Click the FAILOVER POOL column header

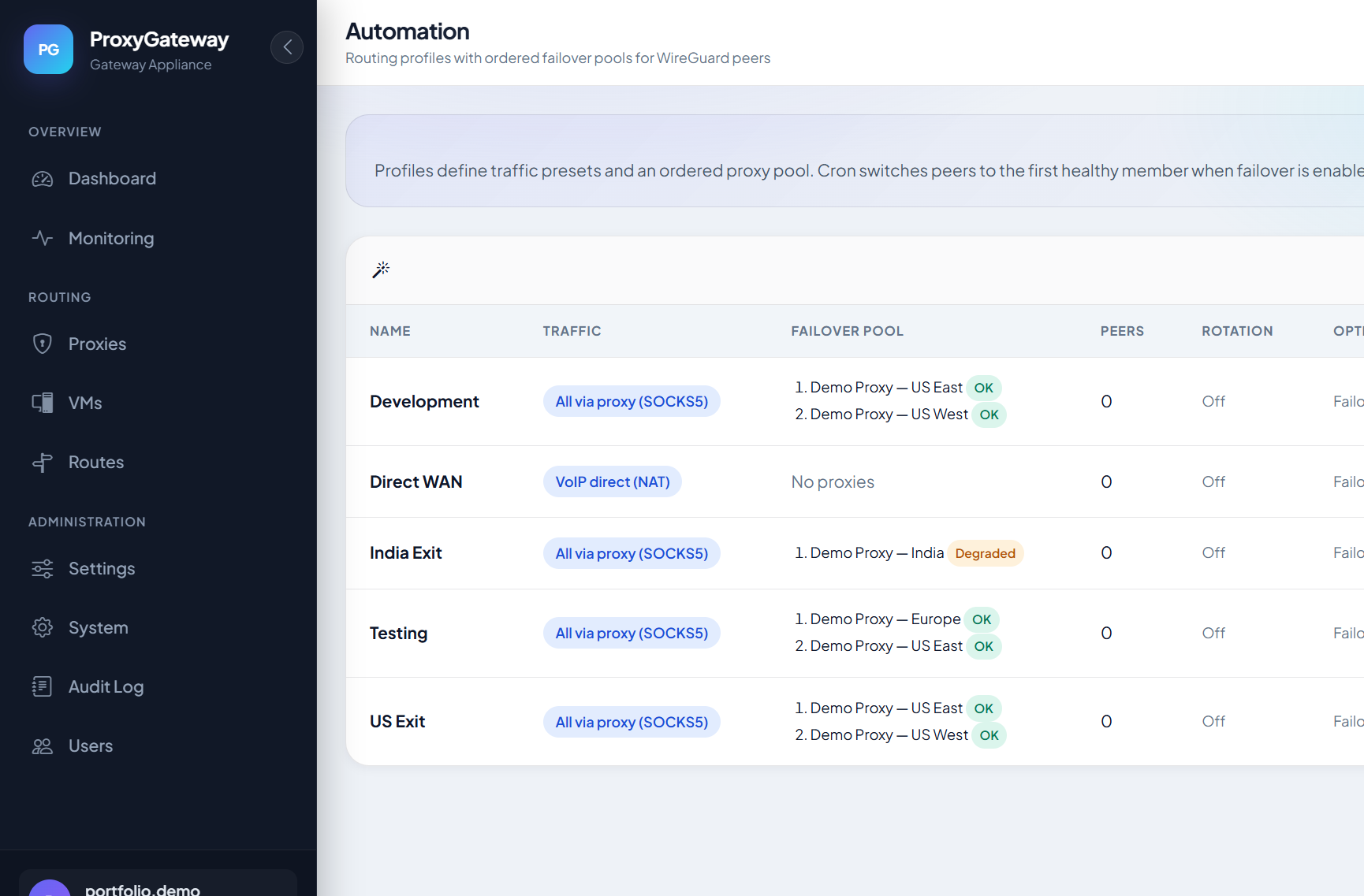tap(848, 331)
